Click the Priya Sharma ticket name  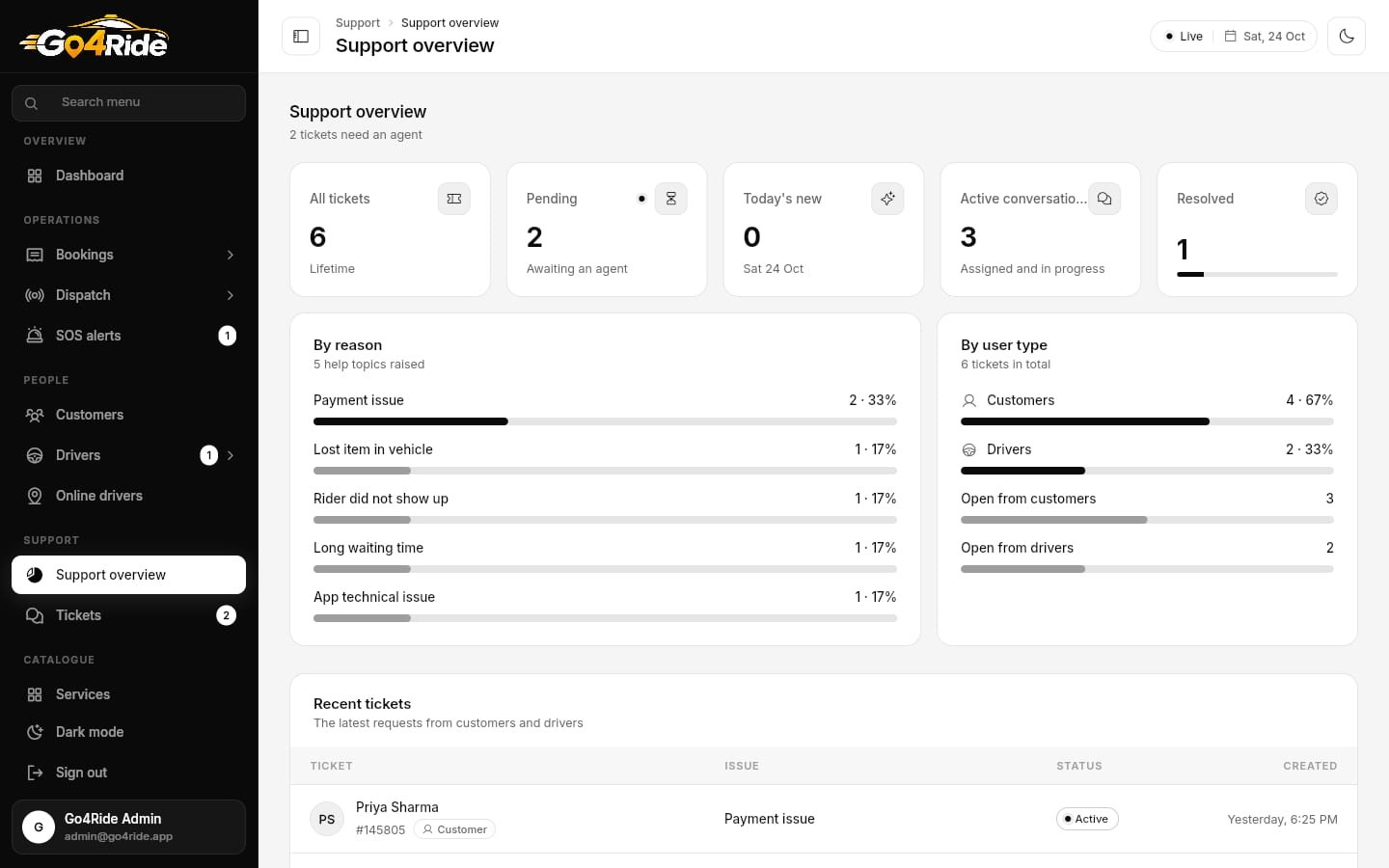click(397, 807)
